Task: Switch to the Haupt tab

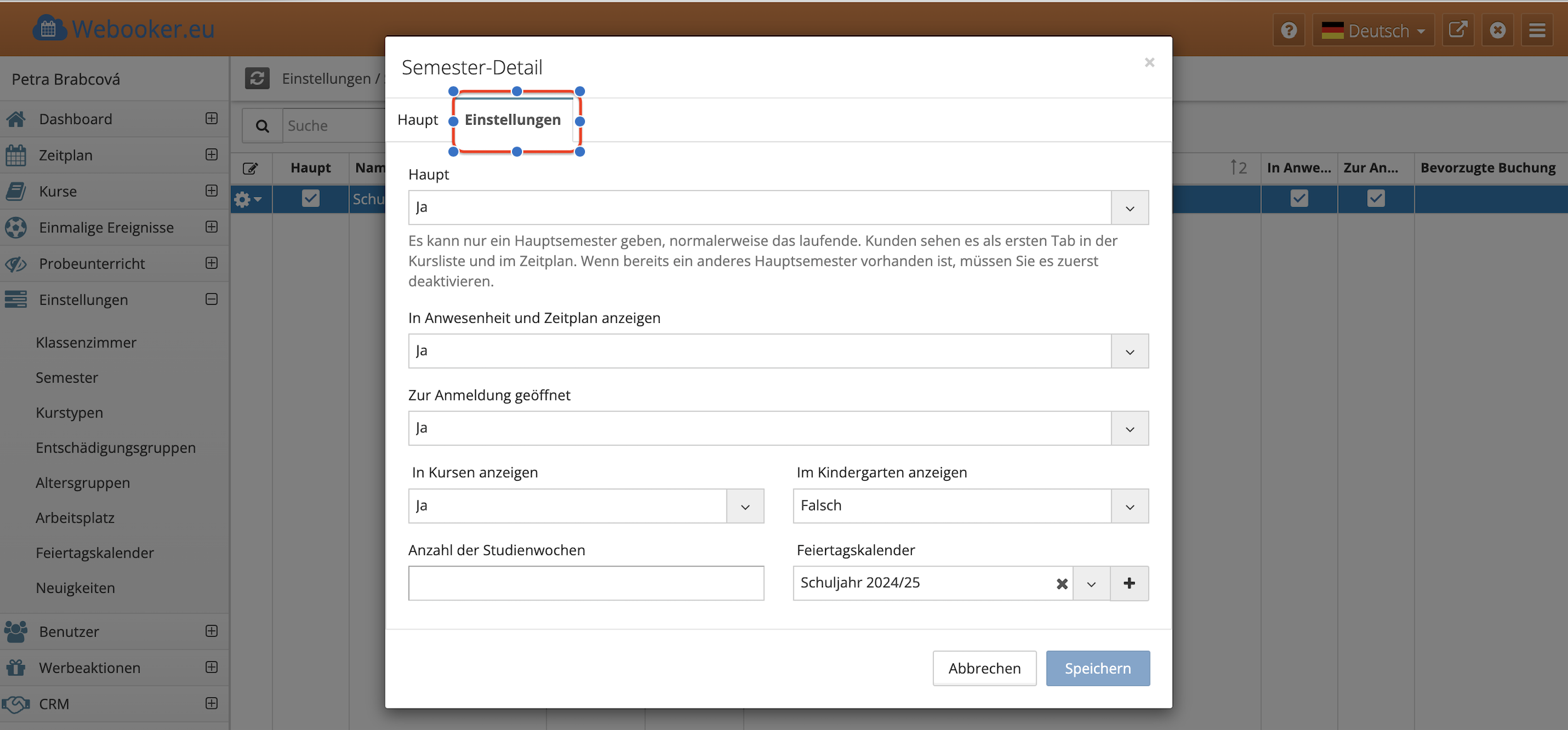Action: coord(418,120)
